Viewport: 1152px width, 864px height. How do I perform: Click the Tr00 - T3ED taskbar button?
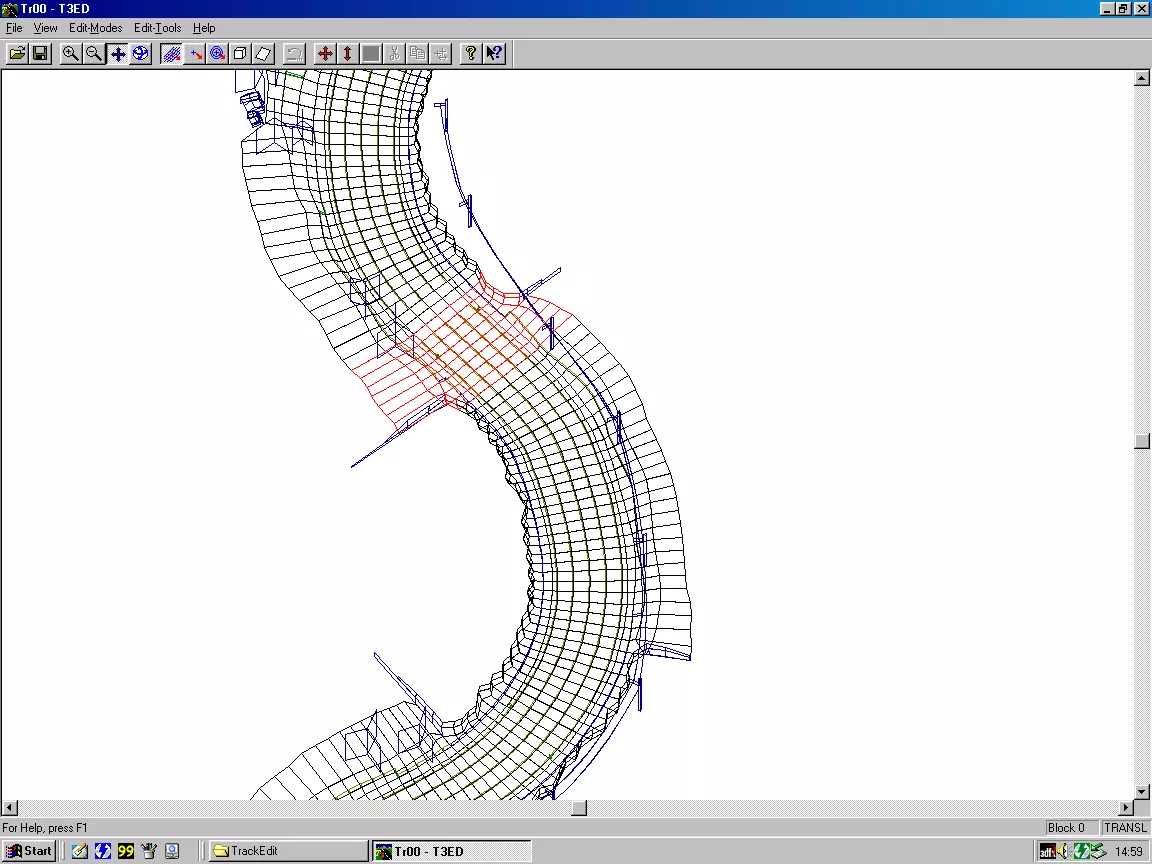click(x=451, y=851)
